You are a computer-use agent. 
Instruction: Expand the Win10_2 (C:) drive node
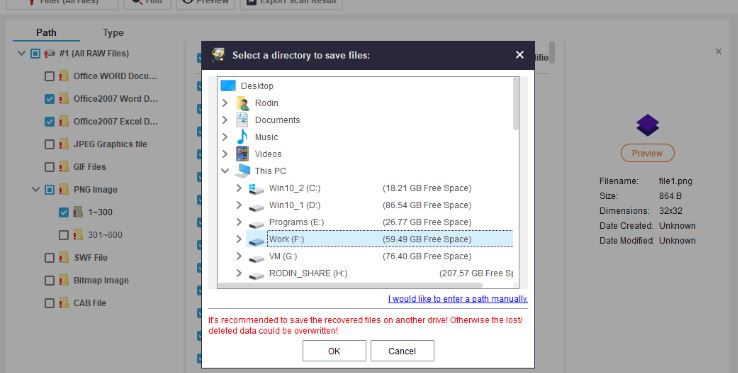[x=239, y=188]
